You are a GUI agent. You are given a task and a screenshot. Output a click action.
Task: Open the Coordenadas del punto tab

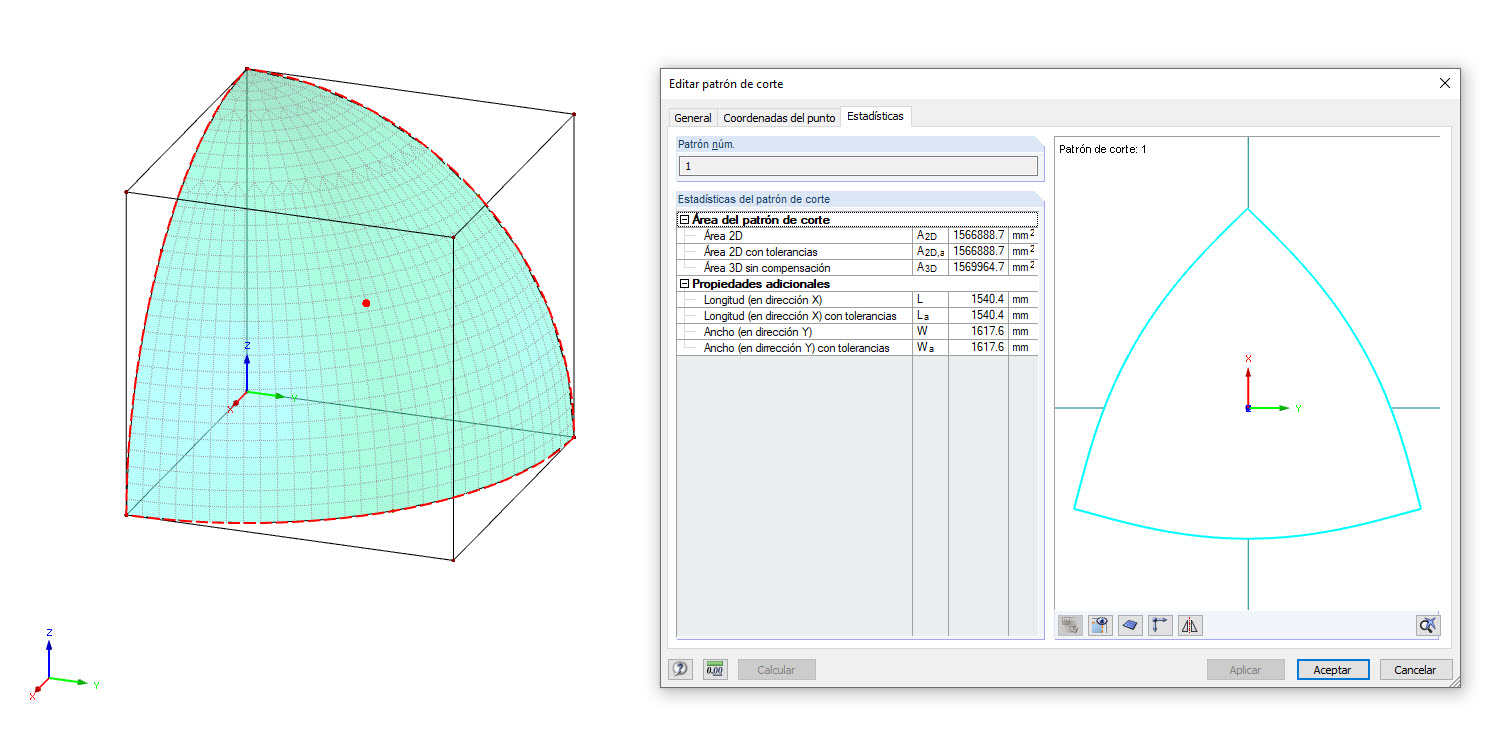point(779,118)
